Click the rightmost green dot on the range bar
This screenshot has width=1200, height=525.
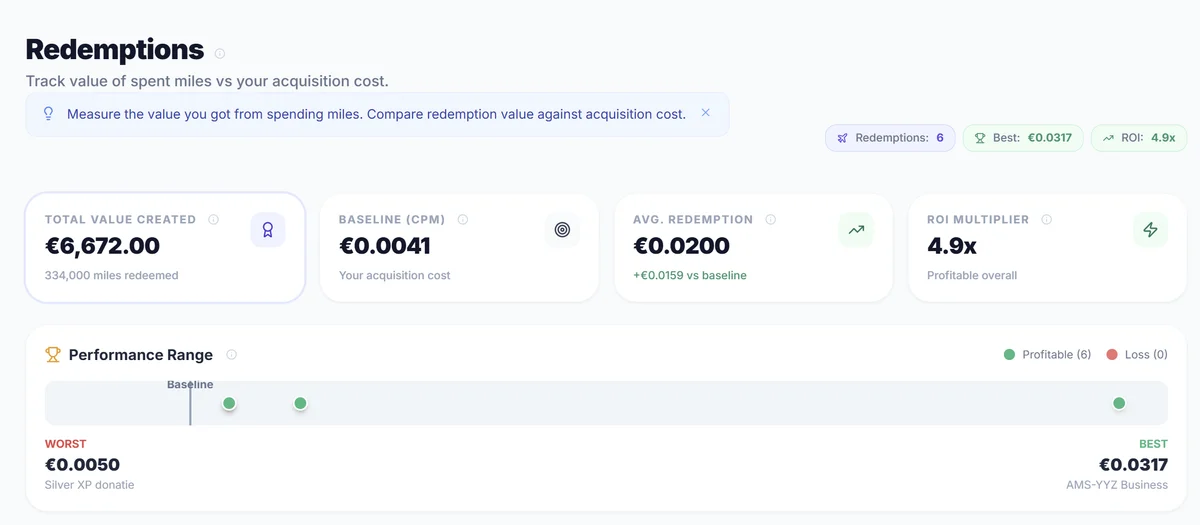(x=1119, y=404)
